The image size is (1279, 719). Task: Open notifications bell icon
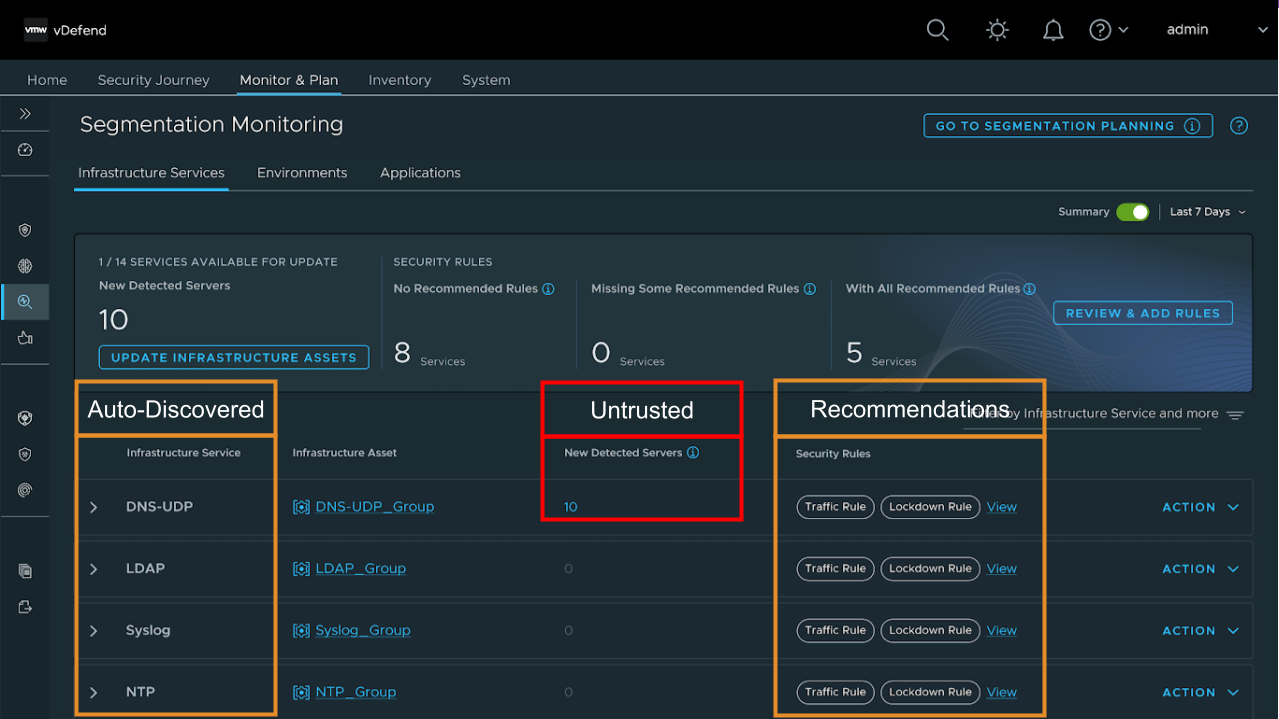tap(1053, 30)
